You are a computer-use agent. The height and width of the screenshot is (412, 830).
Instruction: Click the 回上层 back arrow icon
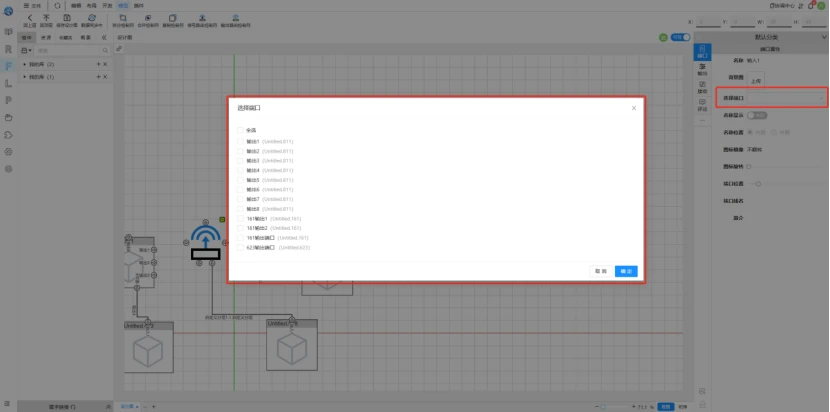30,18
